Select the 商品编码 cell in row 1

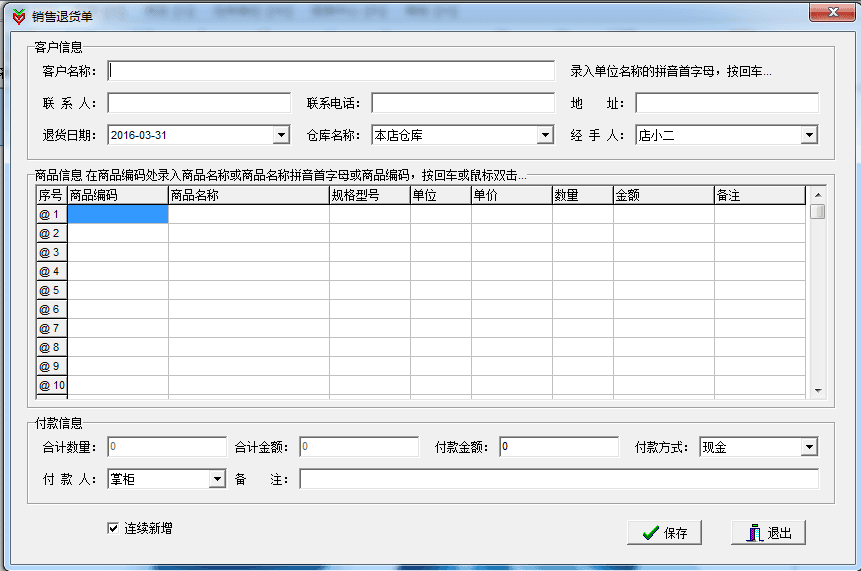pos(117,214)
